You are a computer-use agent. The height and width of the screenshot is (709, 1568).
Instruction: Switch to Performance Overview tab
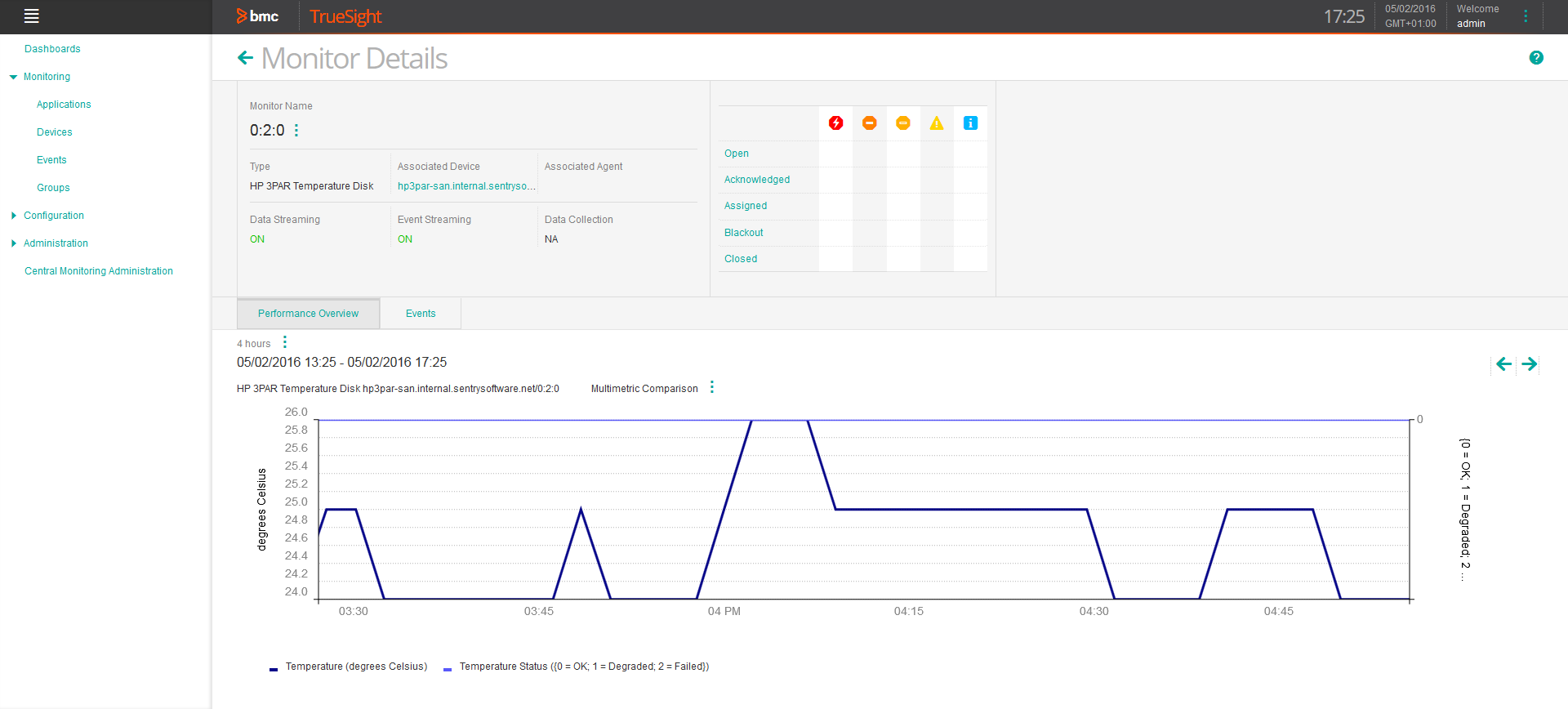pyautogui.click(x=308, y=314)
